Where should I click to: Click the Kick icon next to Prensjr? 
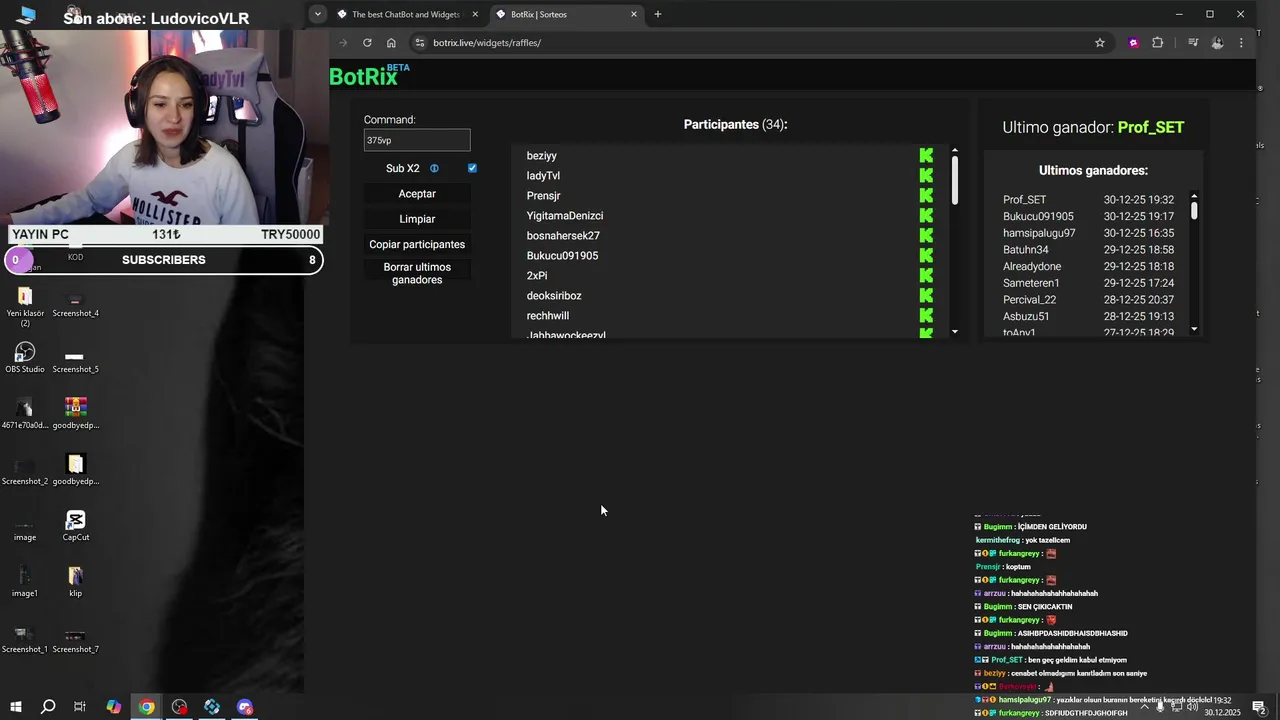point(926,195)
